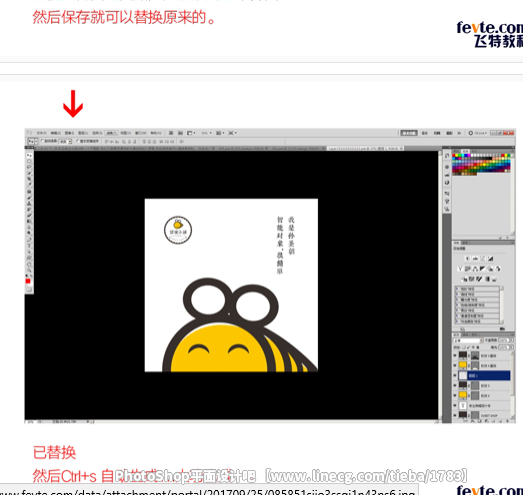This screenshot has height=495, width=523.
Task: Toggle lock all in Layers panel
Action: click(477, 347)
